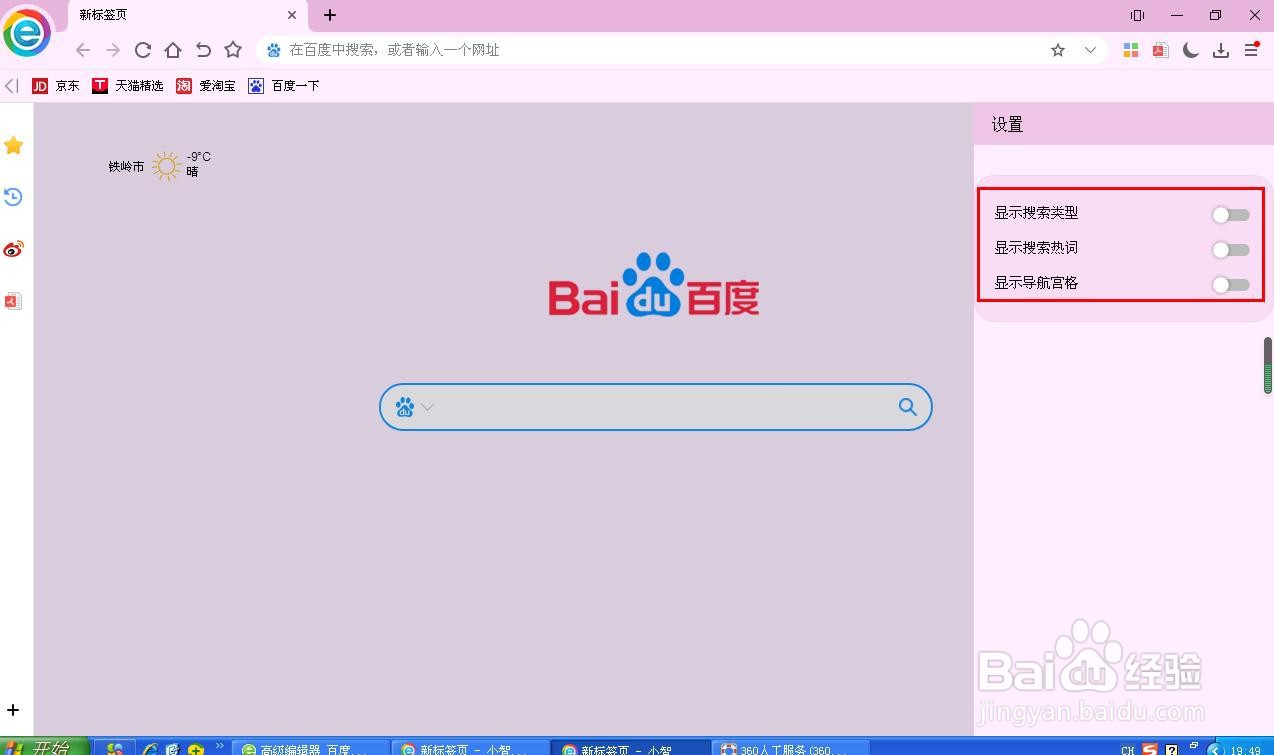This screenshot has width=1274, height=755.
Task: Click the 铁岭市 weather widget
Action: (x=160, y=165)
